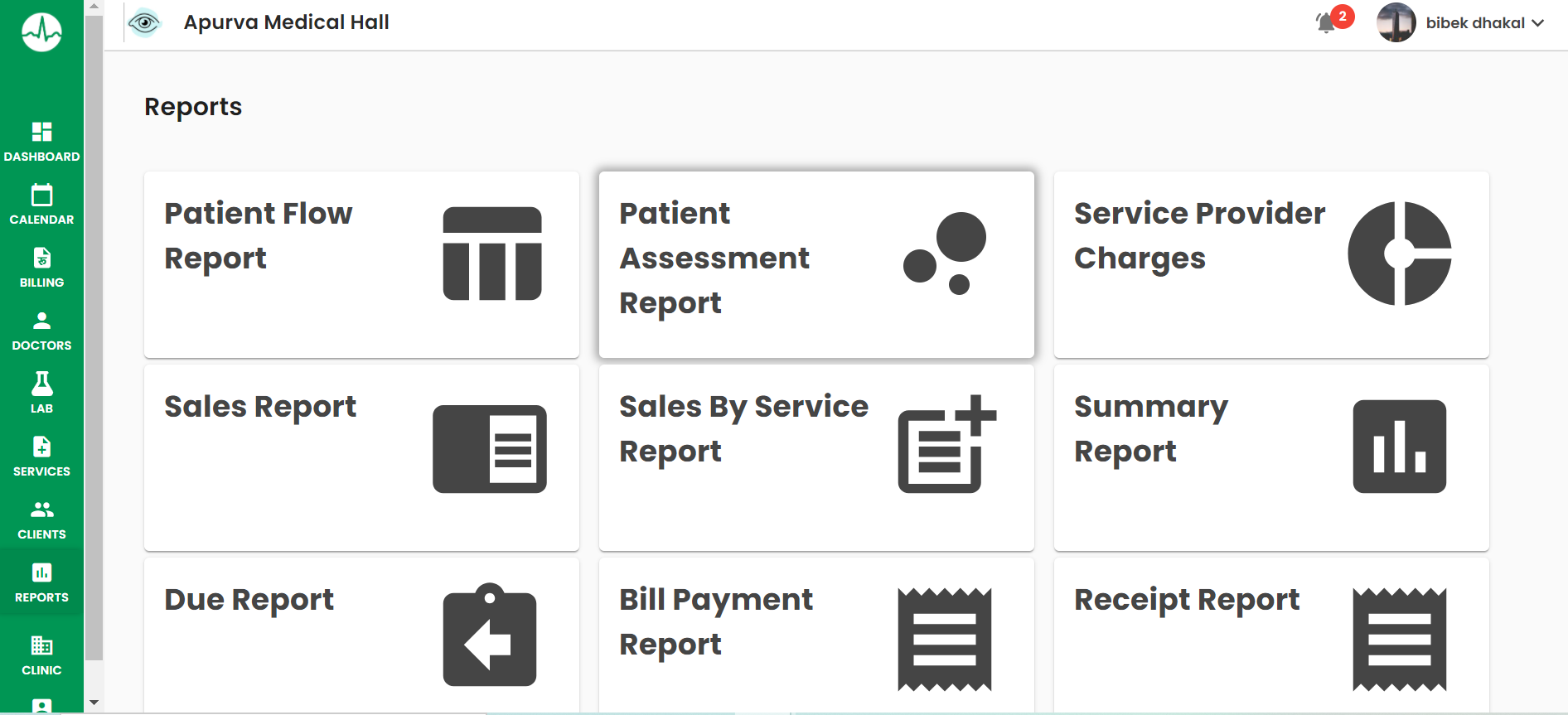Select the Services sidebar icon
Screen dimensions: 1568x715
(x=41, y=447)
